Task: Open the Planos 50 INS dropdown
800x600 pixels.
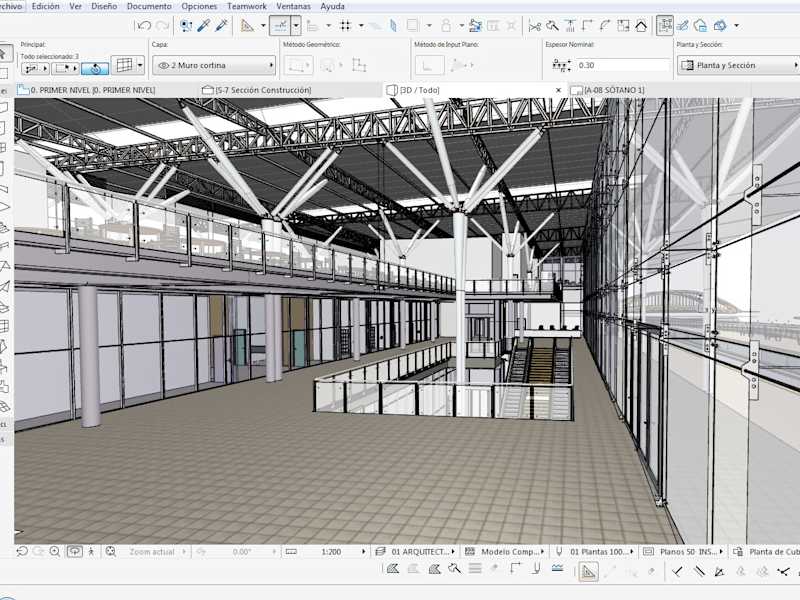Action: tap(684, 552)
